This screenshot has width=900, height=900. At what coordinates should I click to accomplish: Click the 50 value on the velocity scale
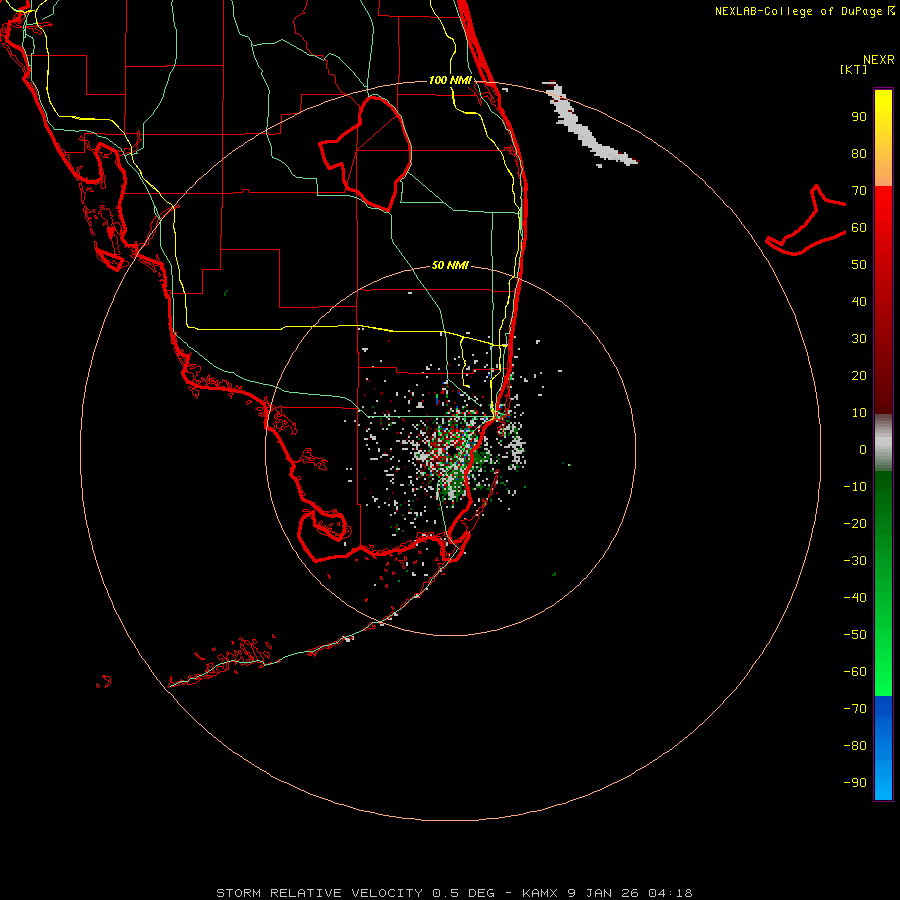coord(859,265)
